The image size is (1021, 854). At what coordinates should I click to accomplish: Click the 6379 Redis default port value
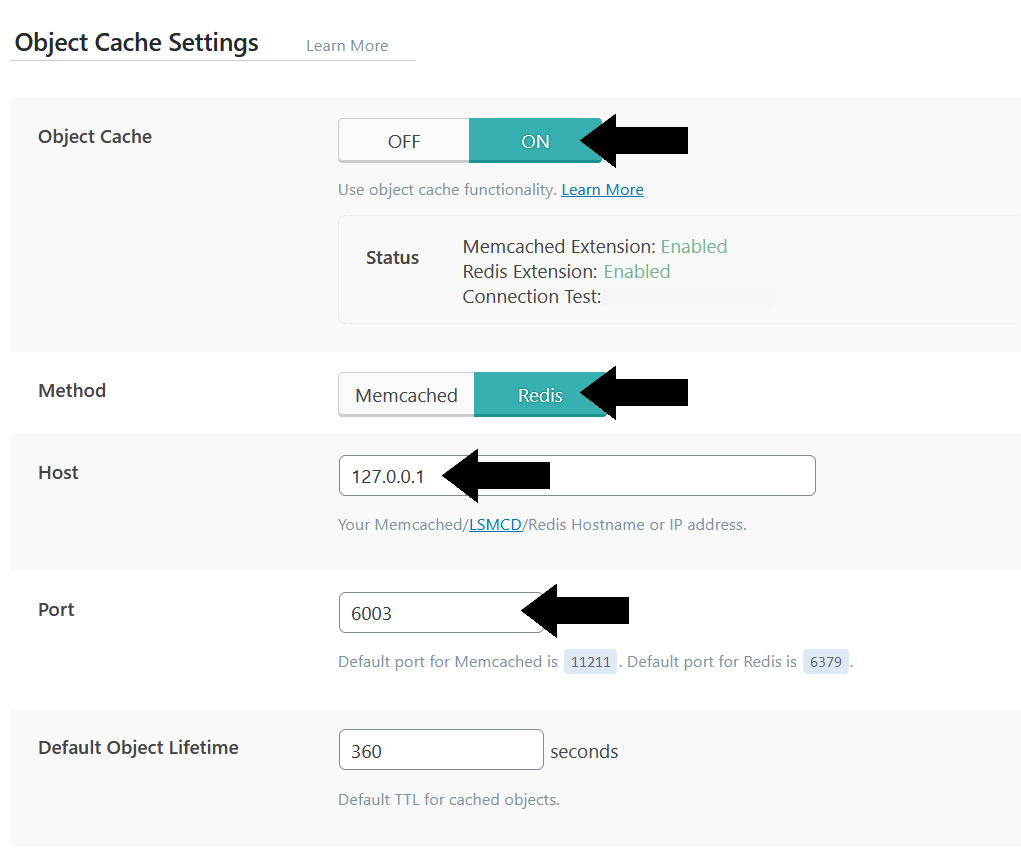[826, 662]
